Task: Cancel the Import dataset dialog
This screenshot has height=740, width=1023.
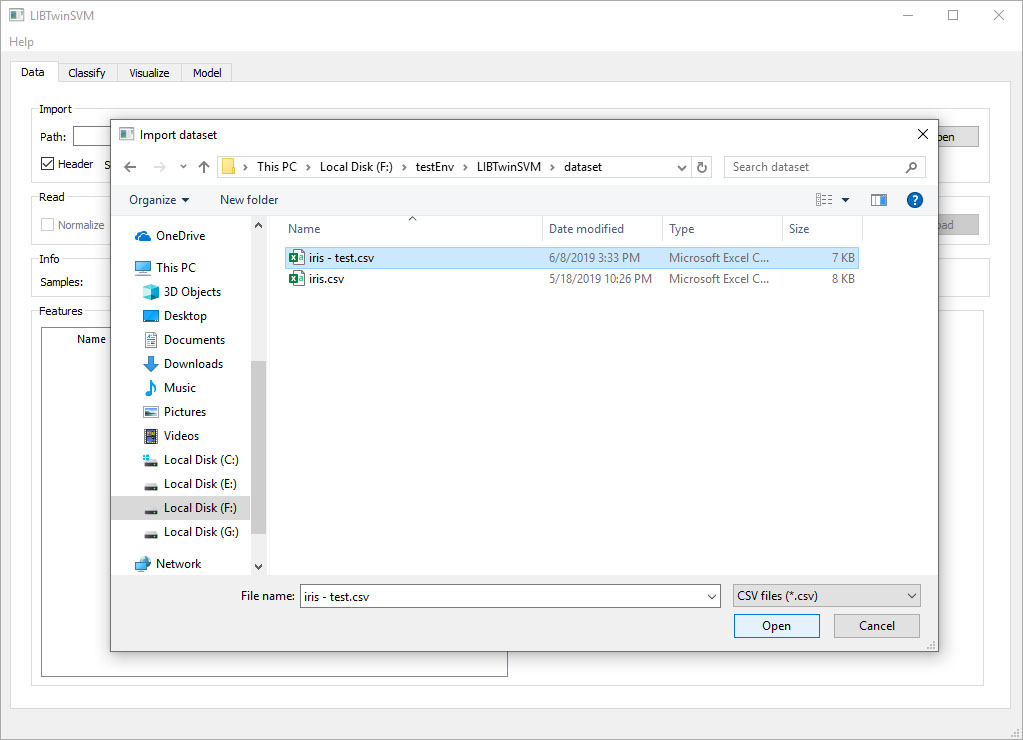Action: click(x=877, y=626)
